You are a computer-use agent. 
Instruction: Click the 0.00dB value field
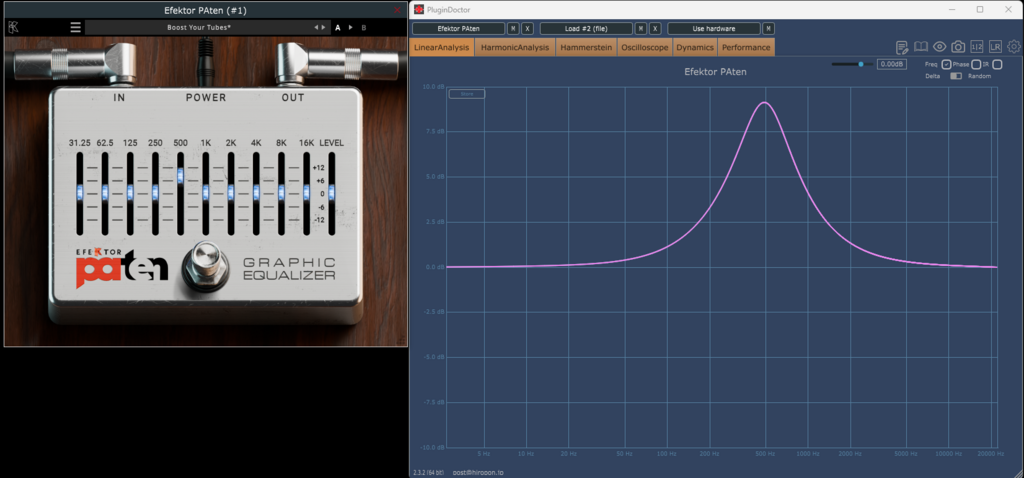pyautogui.click(x=891, y=65)
